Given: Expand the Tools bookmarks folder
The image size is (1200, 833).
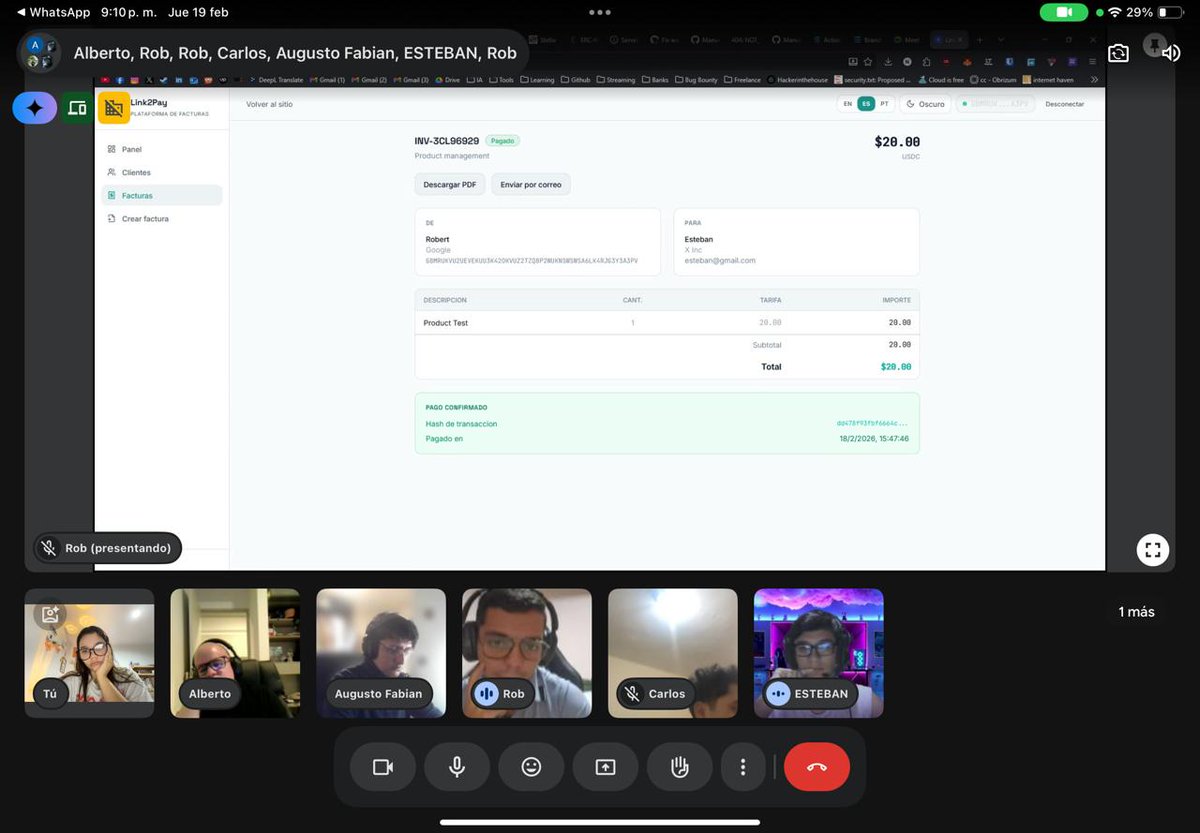Looking at the screenshot, I should click(x=501, y=80).
